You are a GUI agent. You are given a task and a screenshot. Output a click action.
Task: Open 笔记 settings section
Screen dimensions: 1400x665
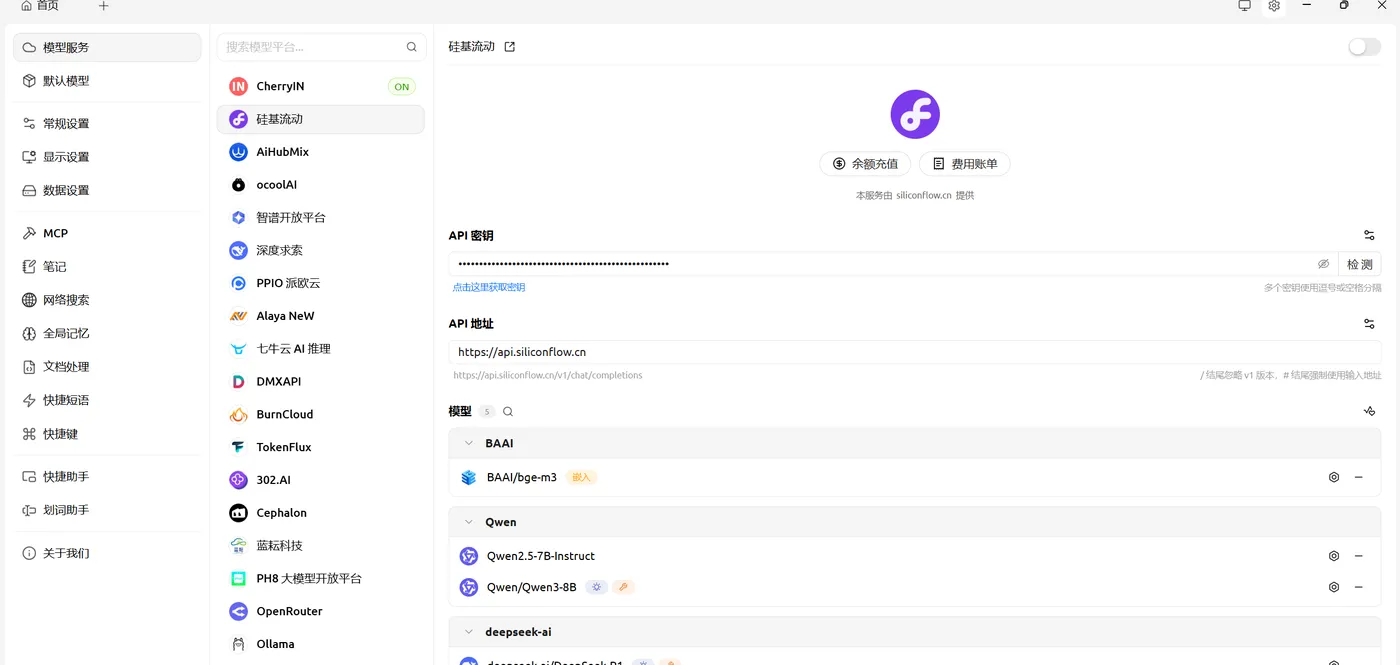107,267
